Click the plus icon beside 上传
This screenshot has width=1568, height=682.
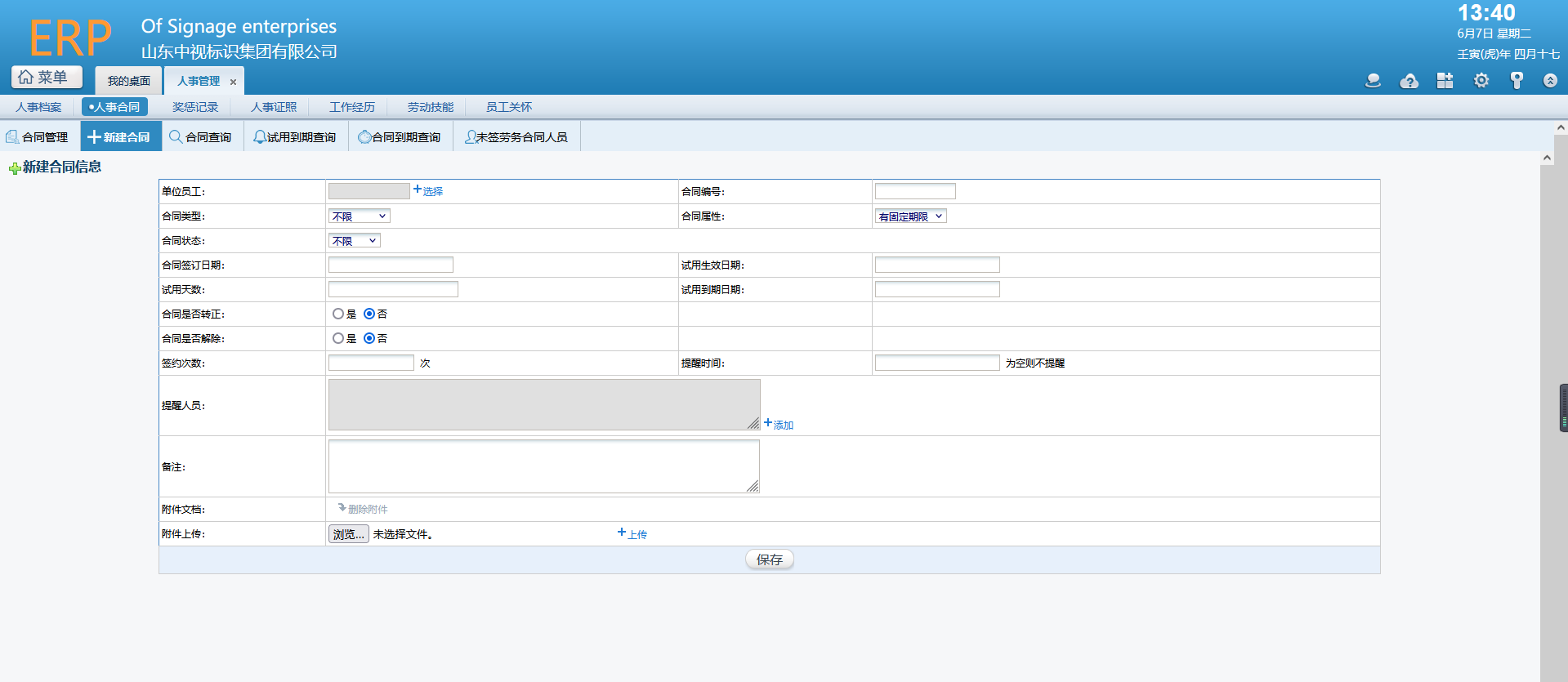pyautogui.click(x=622, y=532)
